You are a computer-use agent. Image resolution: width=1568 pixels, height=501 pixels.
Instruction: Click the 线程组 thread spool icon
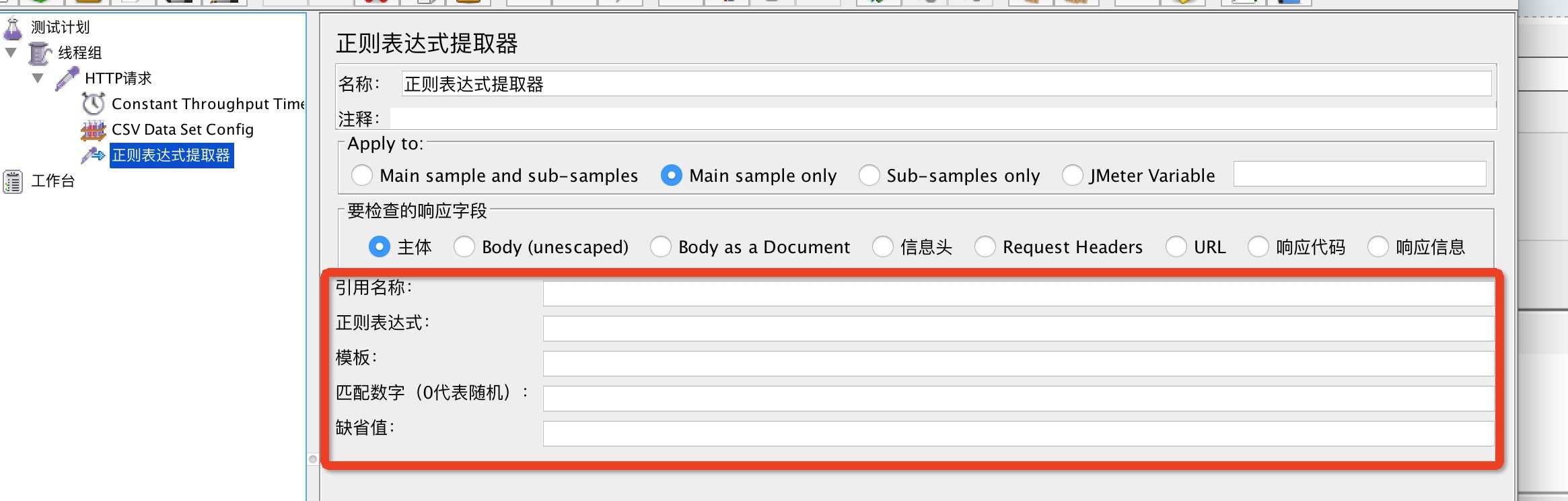pyautogui.click(x=40, y=53)
